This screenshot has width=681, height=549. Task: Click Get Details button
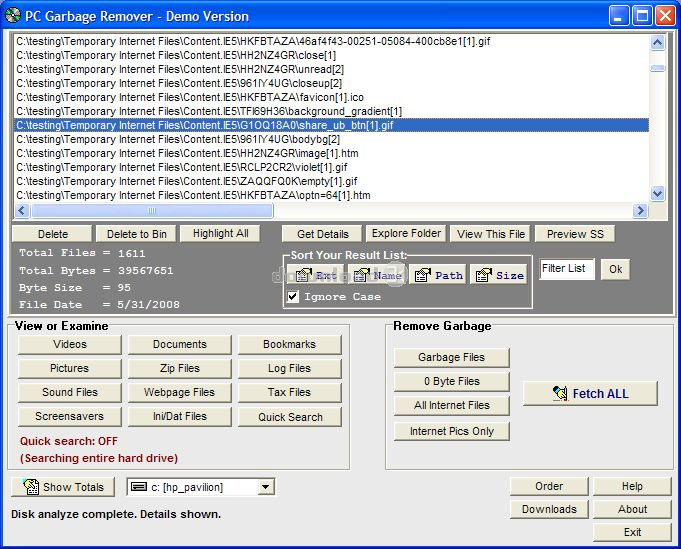[x=322, y=234]
